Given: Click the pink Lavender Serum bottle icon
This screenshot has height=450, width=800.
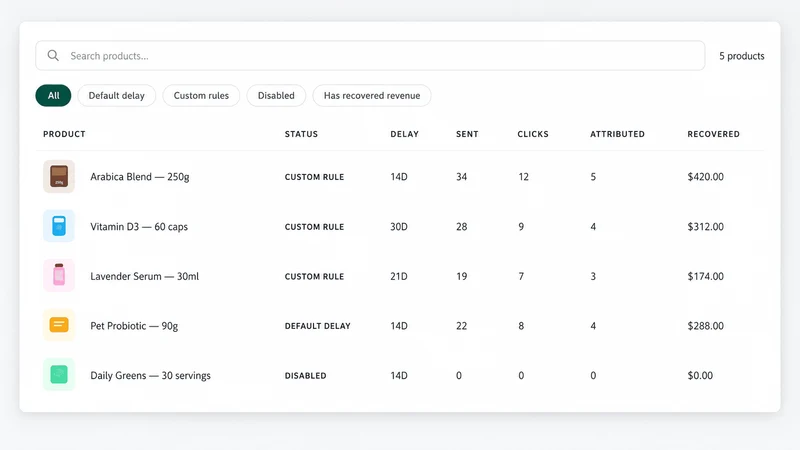Looking at the screenshot, I should [59, 276].
